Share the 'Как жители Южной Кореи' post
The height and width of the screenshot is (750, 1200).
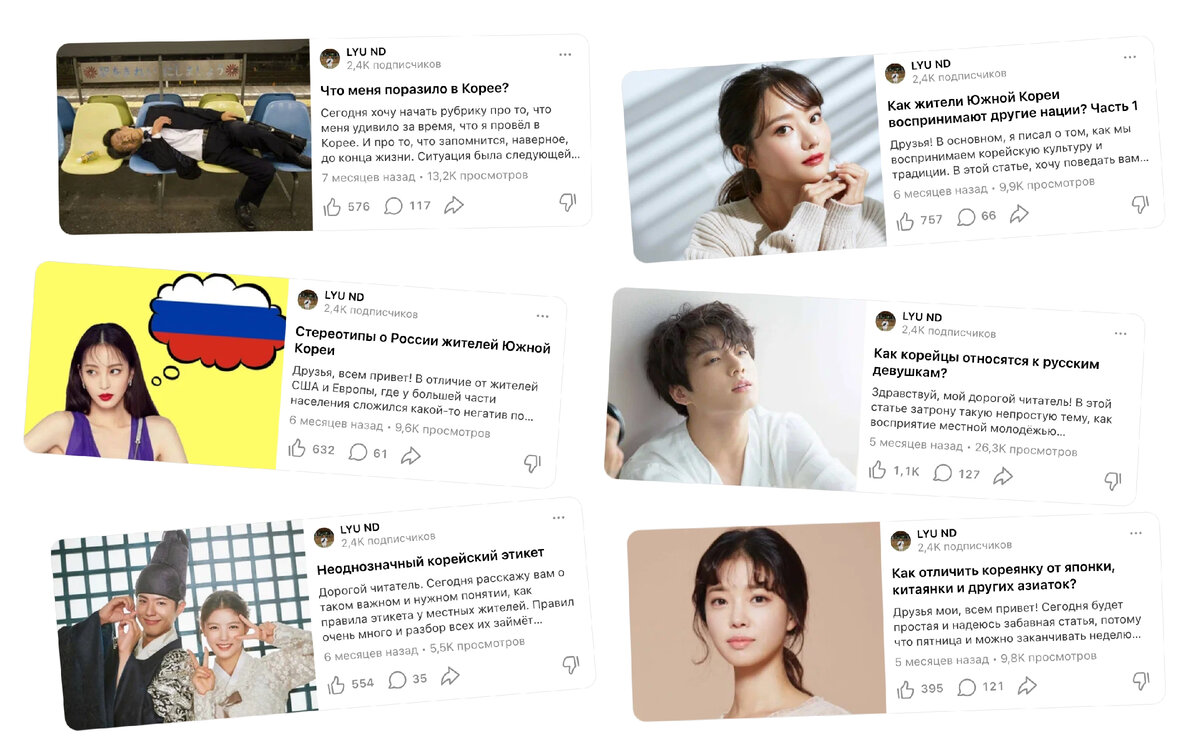coord(1019,213)
